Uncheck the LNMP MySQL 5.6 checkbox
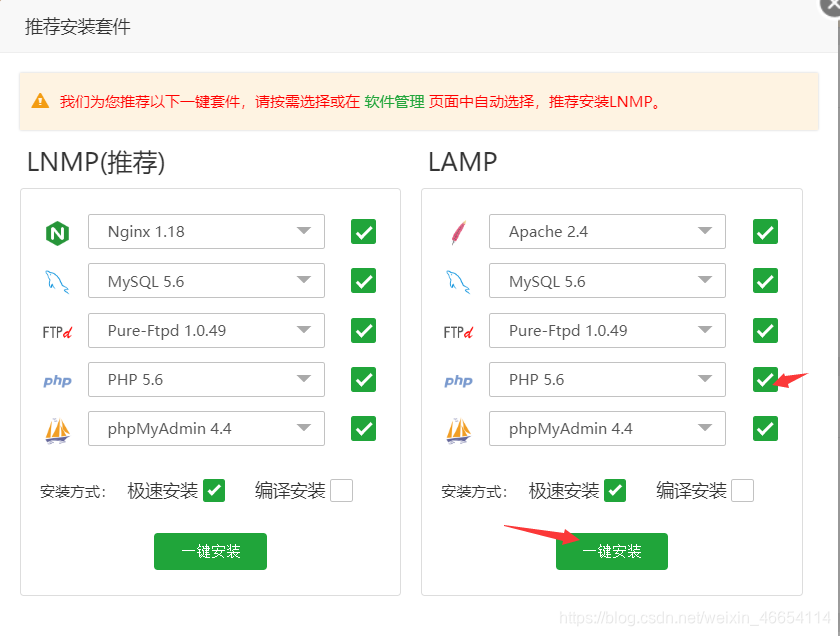Screen dimensions: 840x636 (x=363, y=281)
